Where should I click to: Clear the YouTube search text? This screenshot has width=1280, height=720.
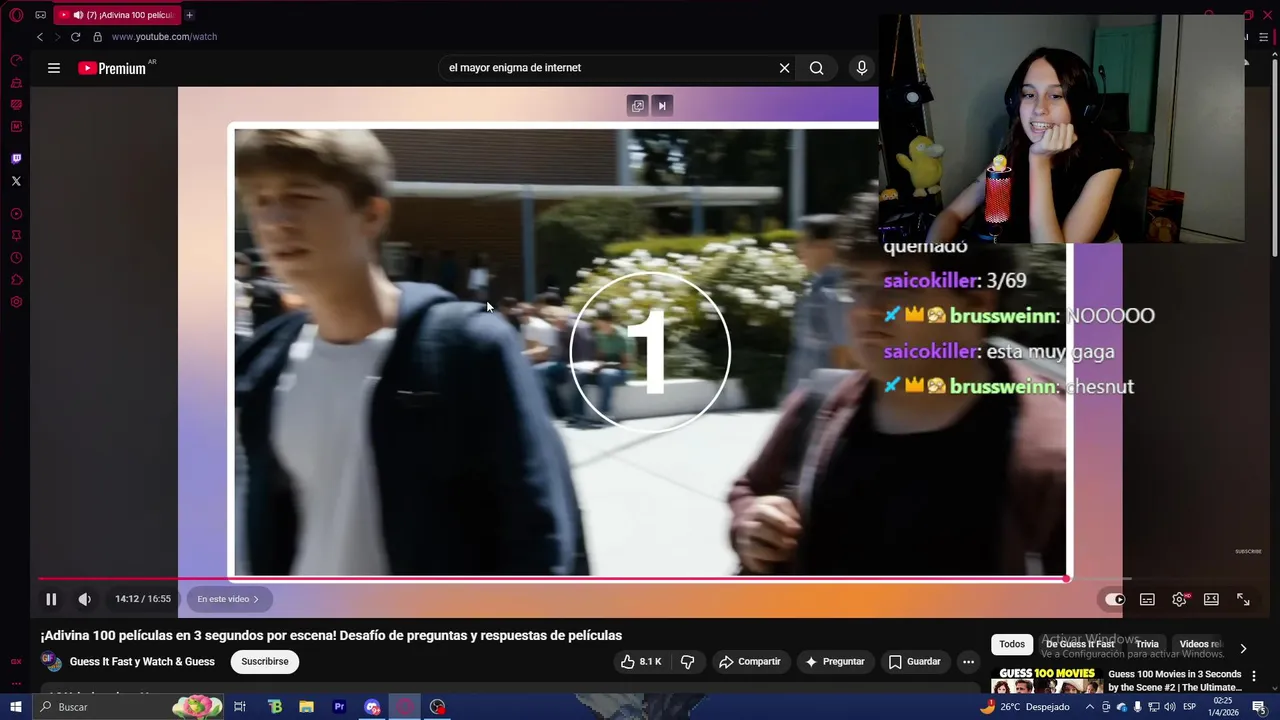tap(784, 68)
